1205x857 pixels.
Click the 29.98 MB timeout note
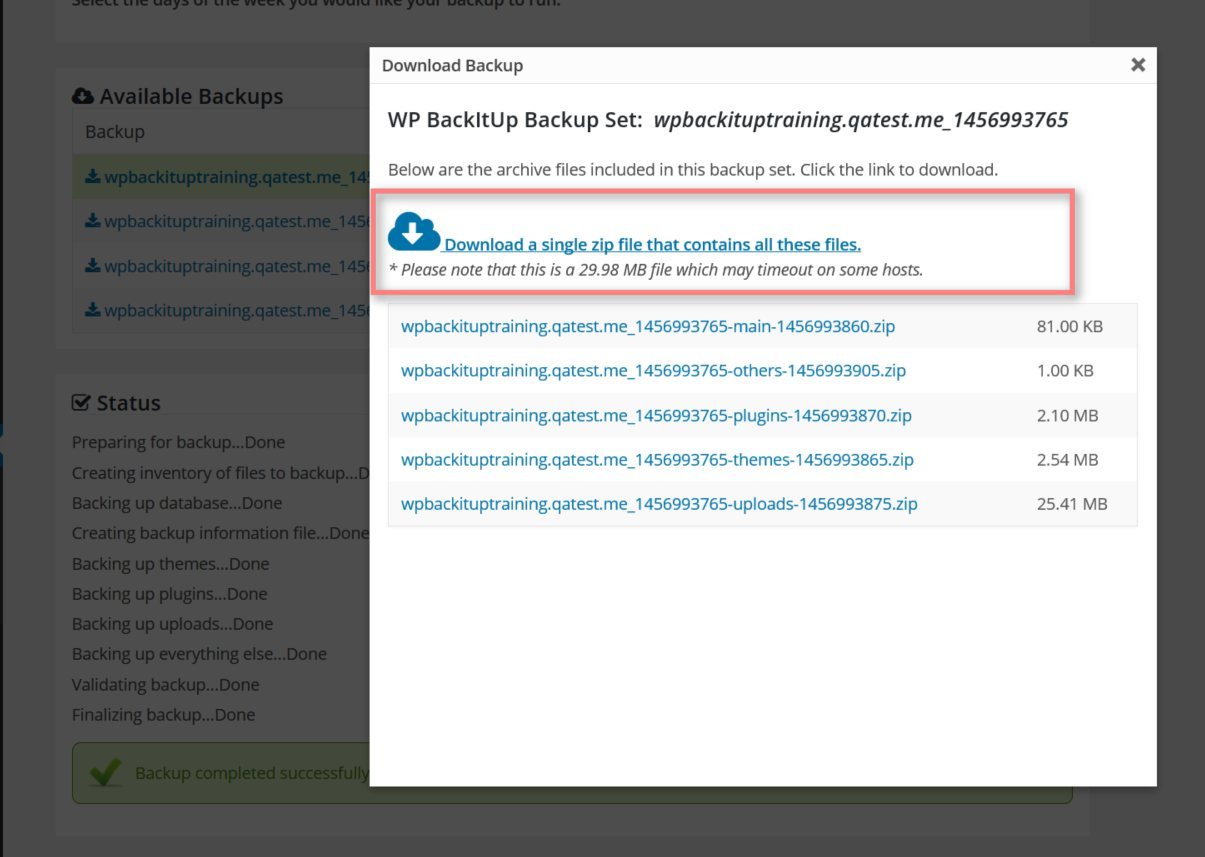click(655, 270)
